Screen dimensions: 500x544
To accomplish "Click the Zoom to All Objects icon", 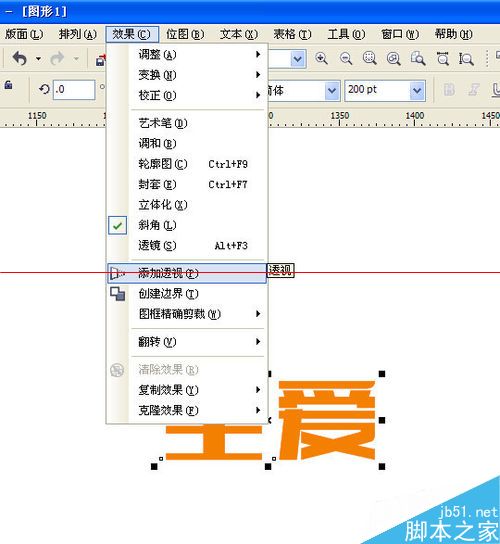I will [394, 58].
